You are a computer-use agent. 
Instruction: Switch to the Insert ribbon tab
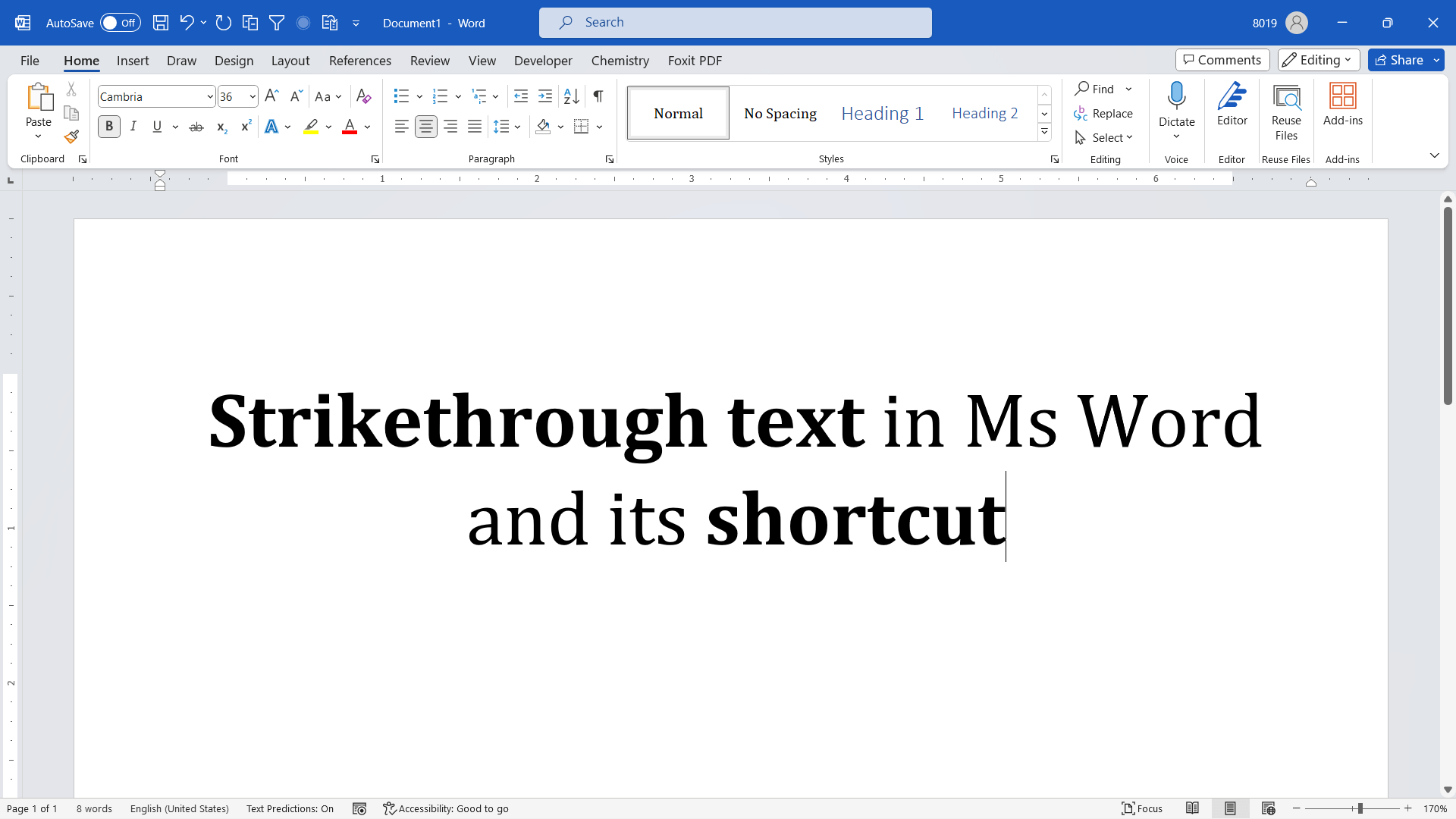click(133, 60)
